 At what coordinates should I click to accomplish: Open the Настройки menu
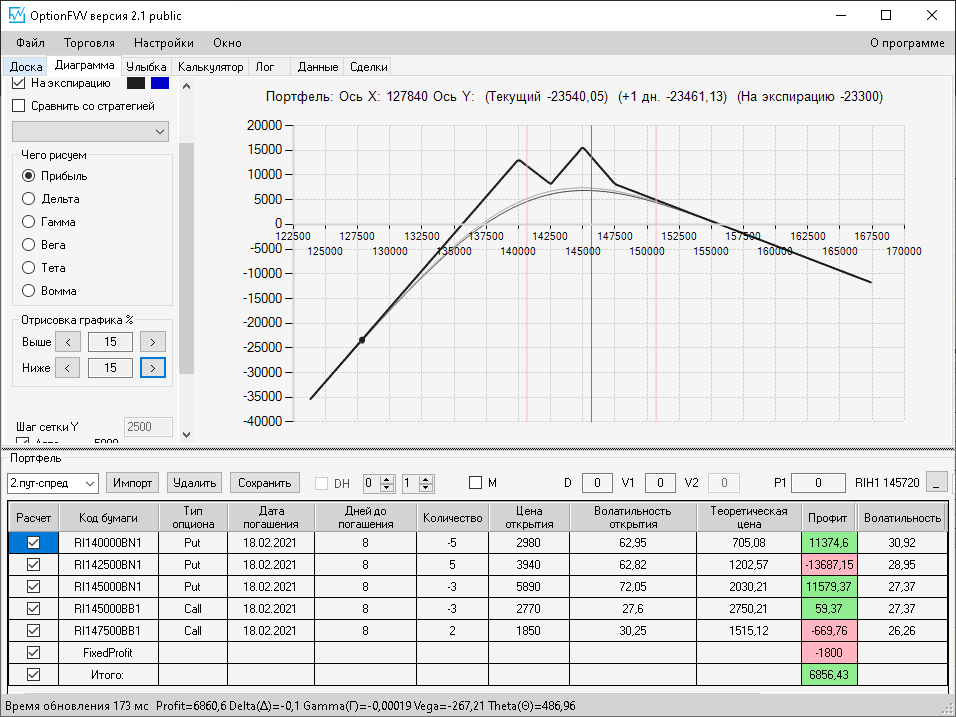pyautogui.click(x=164, y=43)
